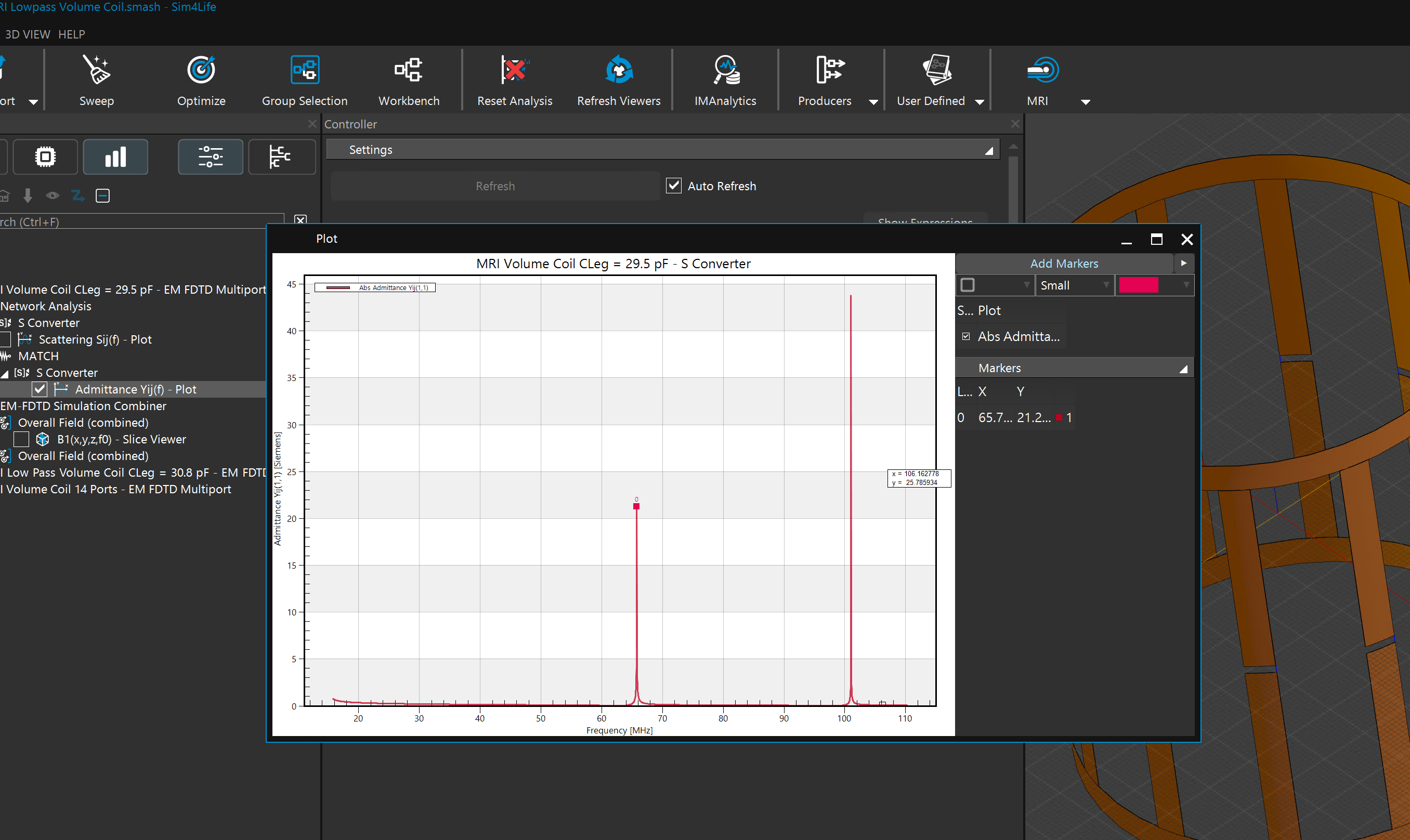
Task: Select the MATCH tree item
Action: (38, 356)
